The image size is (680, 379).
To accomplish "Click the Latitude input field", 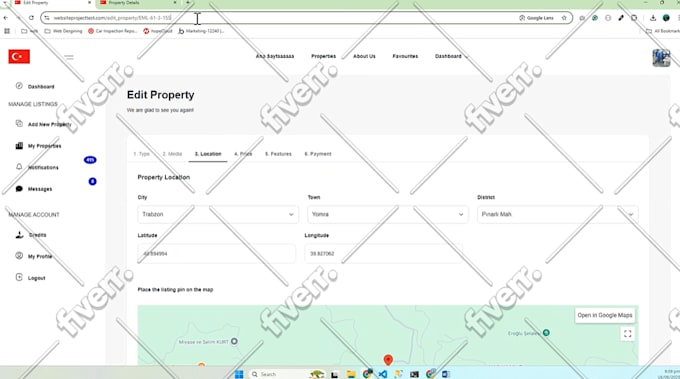I will (x=216, y=254).
